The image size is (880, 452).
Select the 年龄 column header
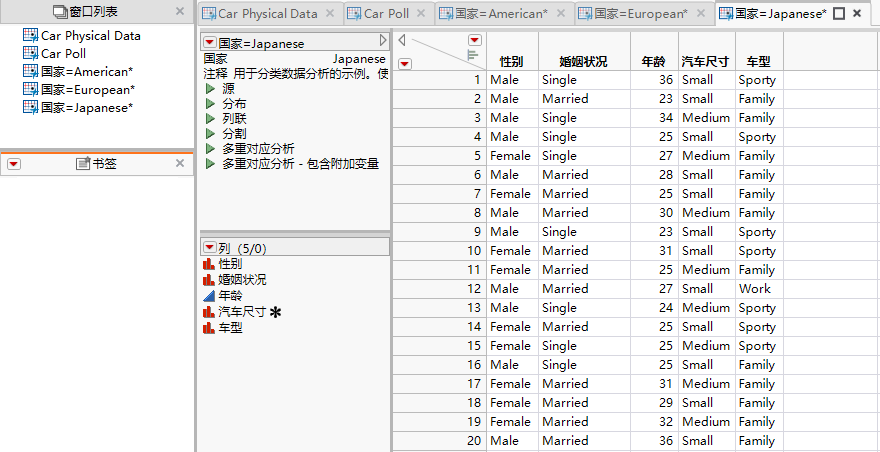point(654,62)
